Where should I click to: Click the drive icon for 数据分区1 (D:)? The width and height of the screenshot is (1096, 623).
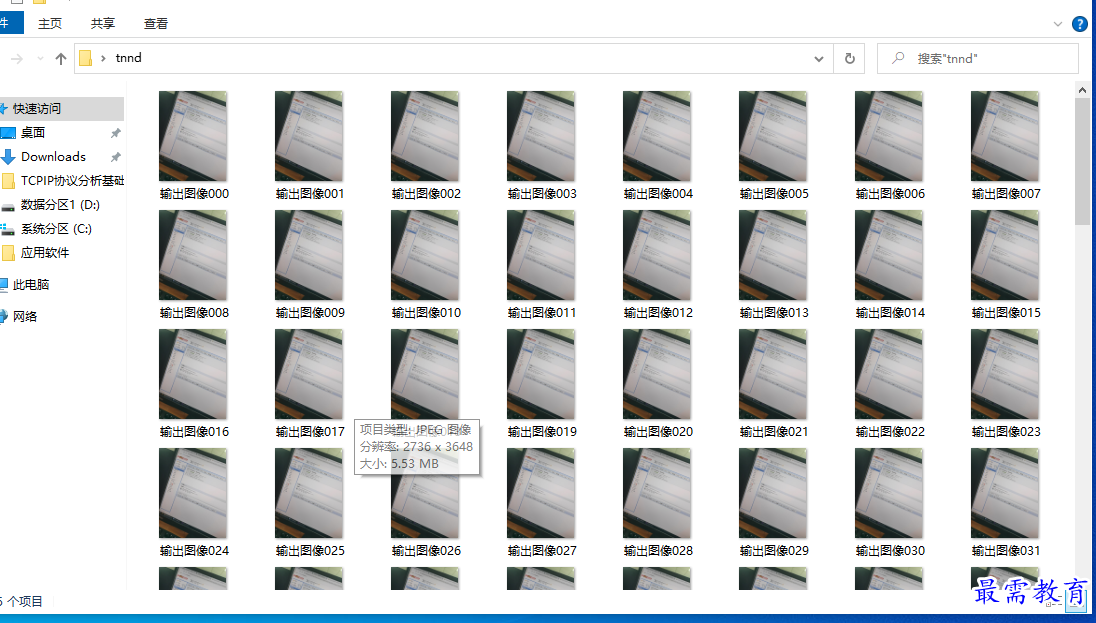[x=8, y=206]
